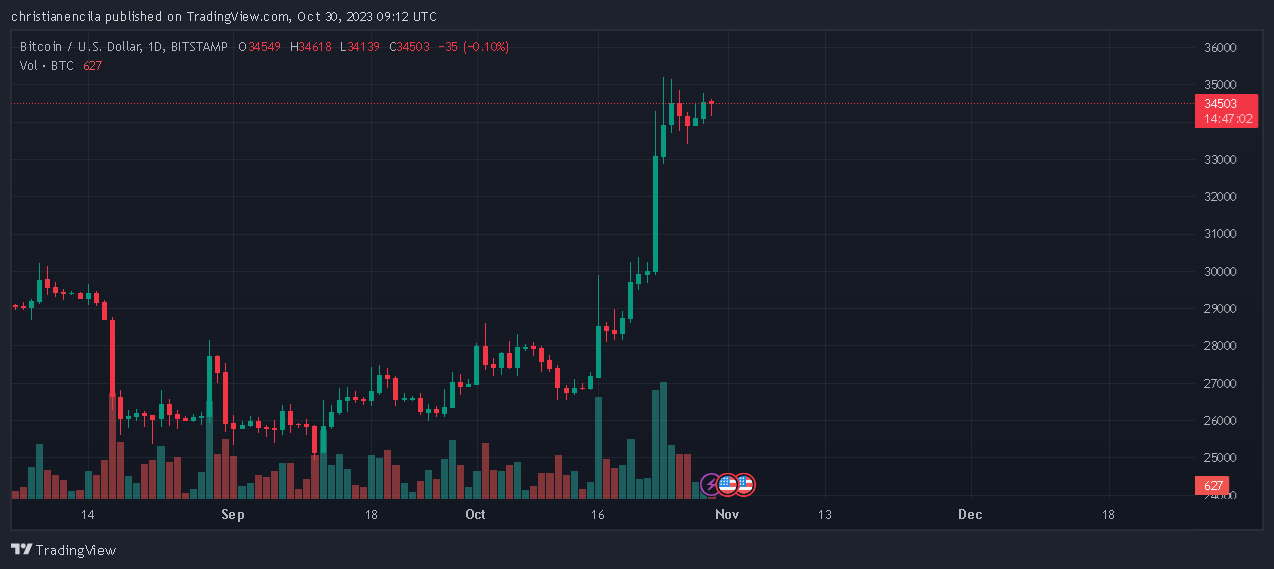Viewport: 1274px width, 569px height.
Task: Click the 36000 price scale label
Action: [x=1219, y=47]
